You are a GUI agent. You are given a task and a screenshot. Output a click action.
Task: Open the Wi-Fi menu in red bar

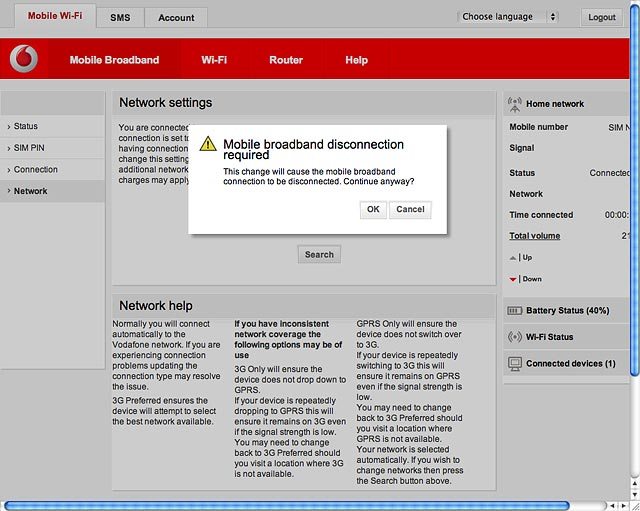pyautogui.click(x=214, y=60)
